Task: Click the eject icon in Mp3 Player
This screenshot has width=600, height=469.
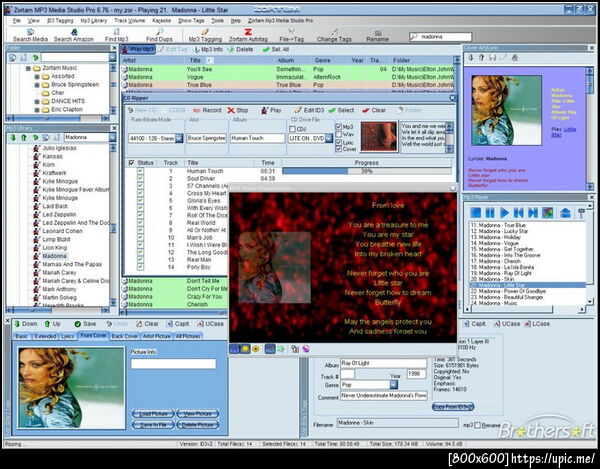Action: click(x=565, y=213)
